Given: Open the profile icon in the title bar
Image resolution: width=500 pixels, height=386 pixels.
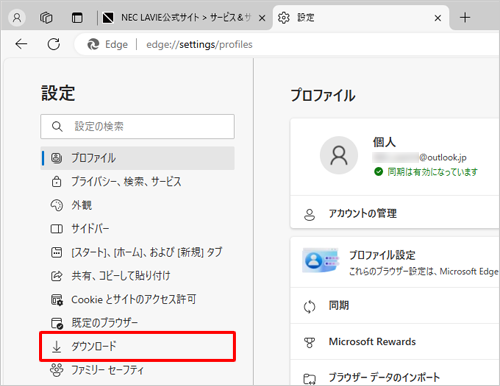Looking at the screenshot, I should [x=17, y=17].
